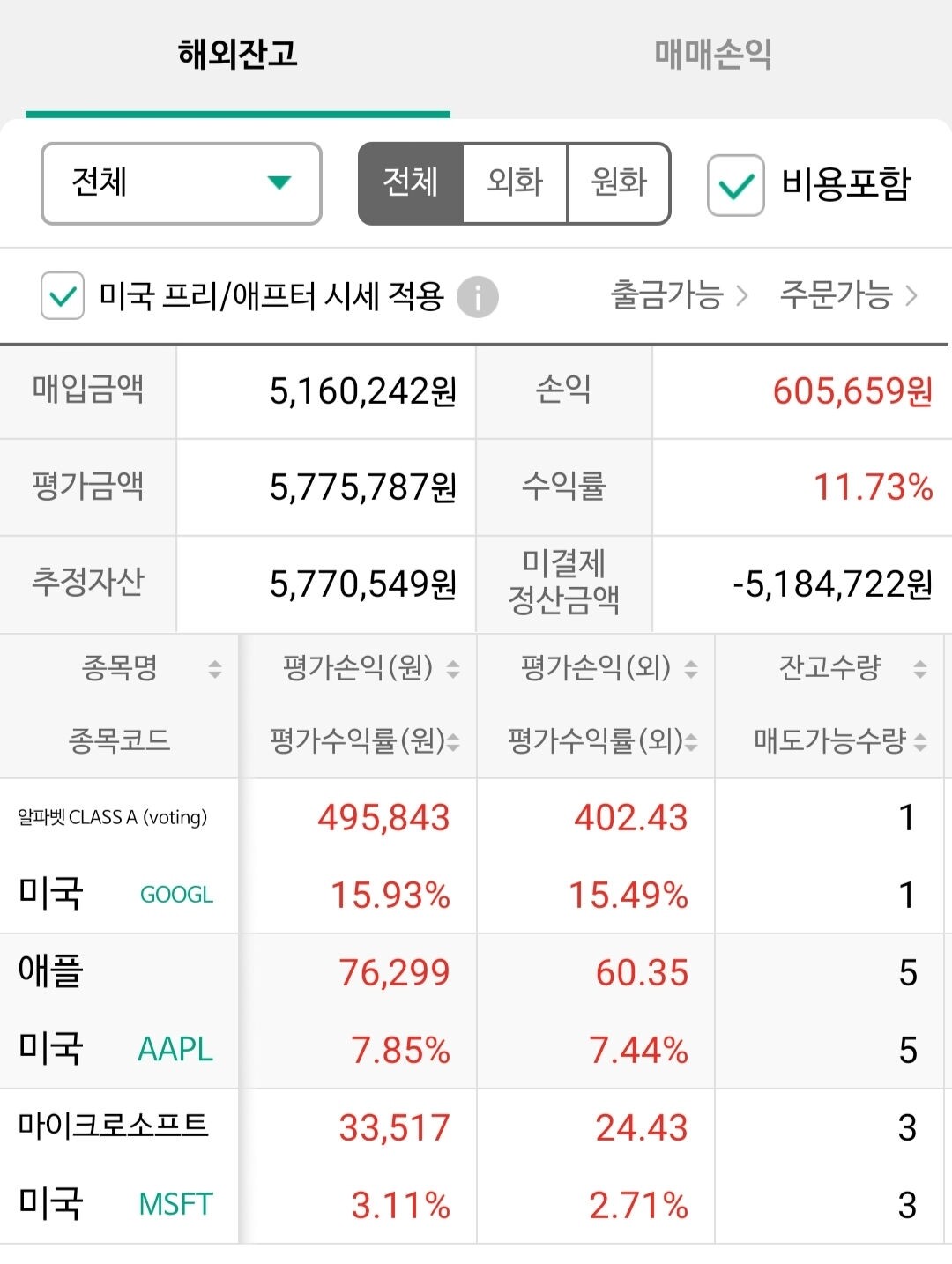Select the 외화 currency toggle
The width and height of the screenshot is (952, 1264).
coord(514,182)
